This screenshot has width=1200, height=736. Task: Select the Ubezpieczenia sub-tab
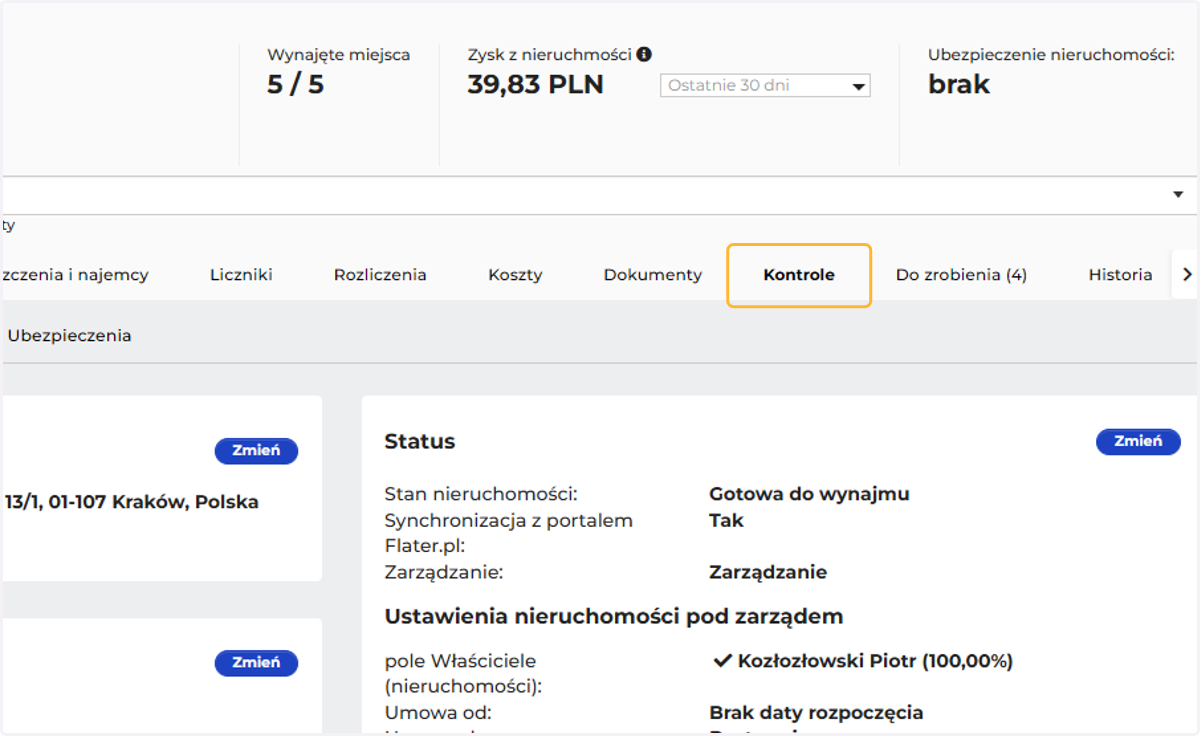point(69,336)
